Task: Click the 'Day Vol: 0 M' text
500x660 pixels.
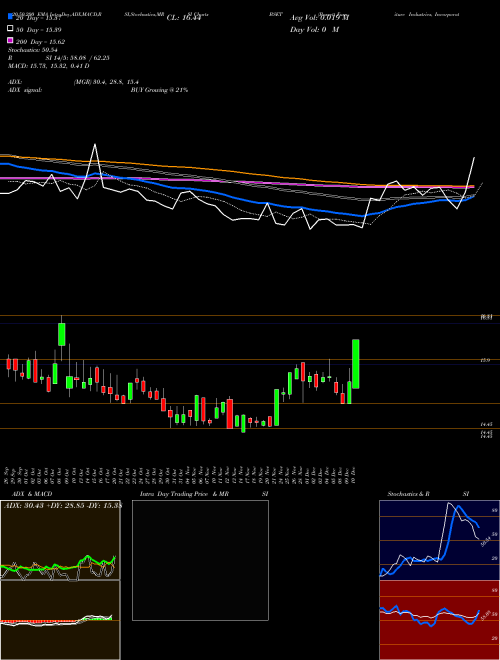Action: point(314,29)
